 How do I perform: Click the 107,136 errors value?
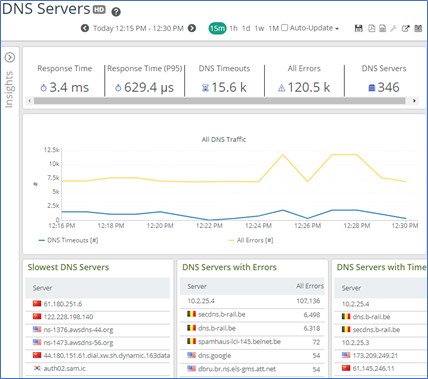[x=308, y=301]
